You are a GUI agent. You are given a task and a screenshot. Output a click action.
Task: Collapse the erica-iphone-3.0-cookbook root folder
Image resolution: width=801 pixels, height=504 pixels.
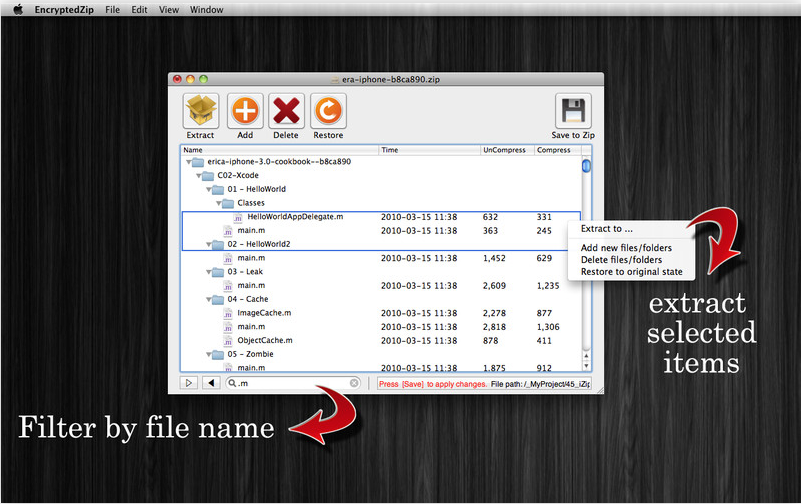point(189,162)
